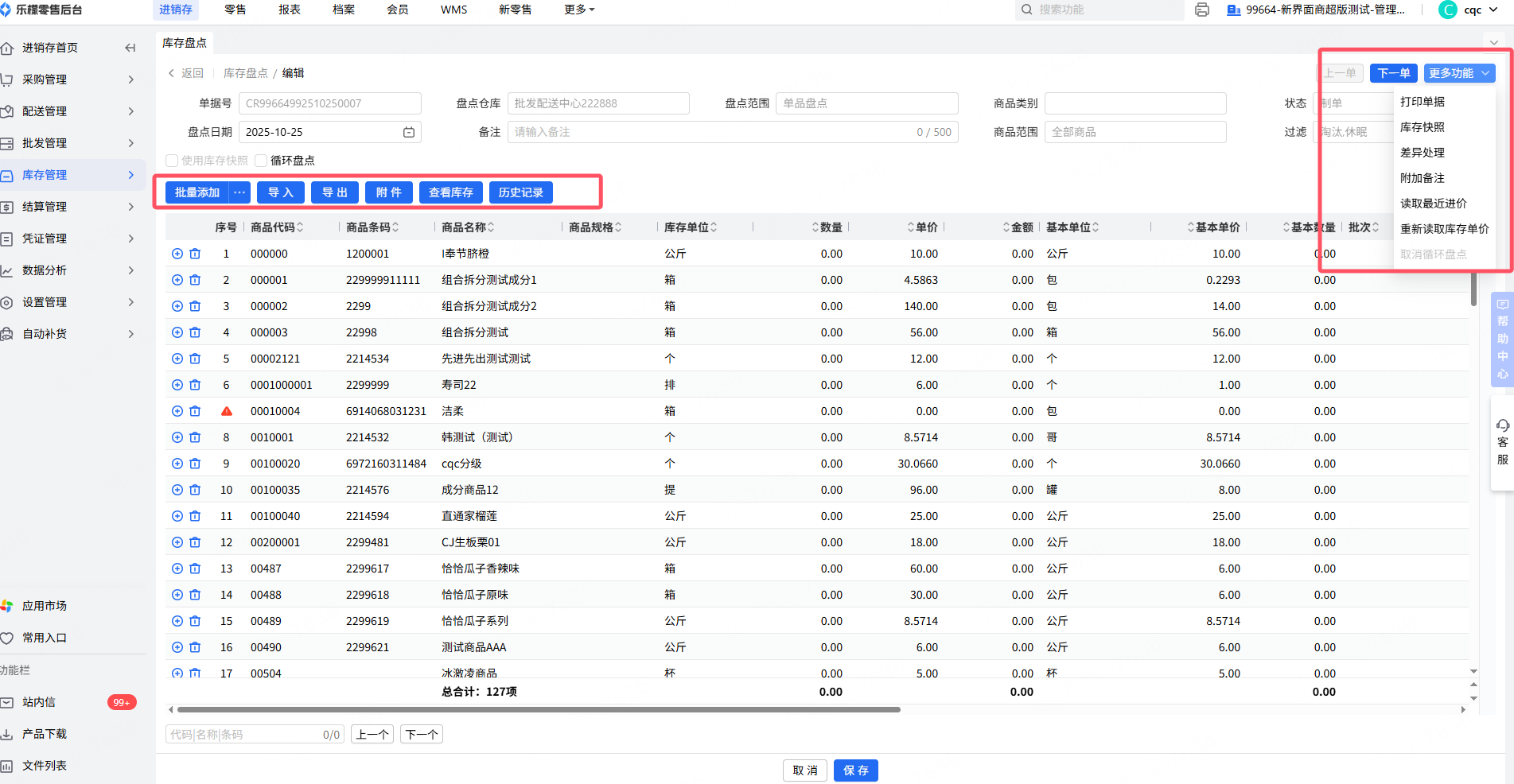This screenshot has height=784, width=1514.
Task: Enable the 循环盘点 checkbox
Action: (x=261, y=161)
